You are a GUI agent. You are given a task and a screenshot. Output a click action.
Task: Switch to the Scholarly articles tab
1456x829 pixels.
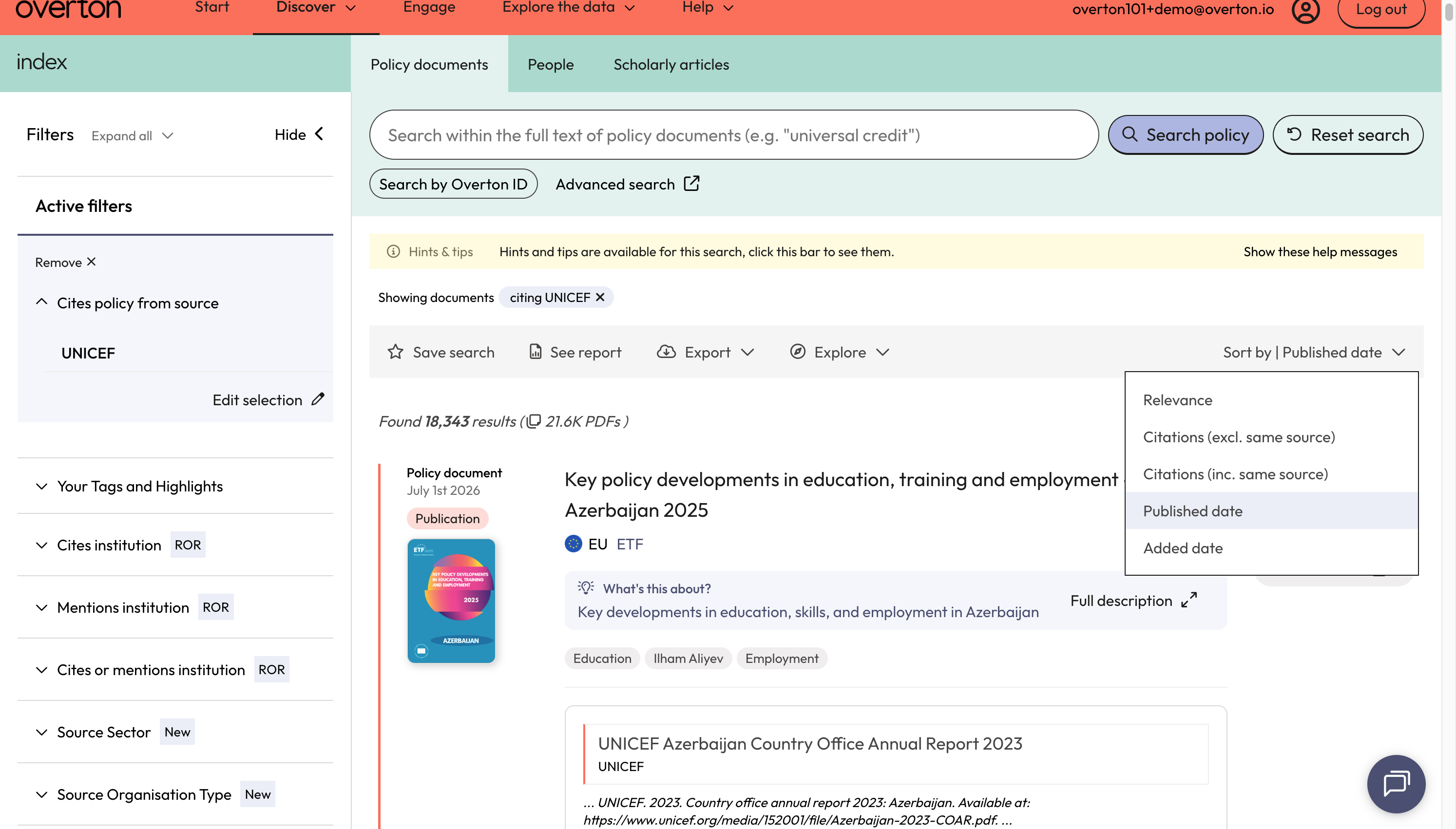pos(671,64)
